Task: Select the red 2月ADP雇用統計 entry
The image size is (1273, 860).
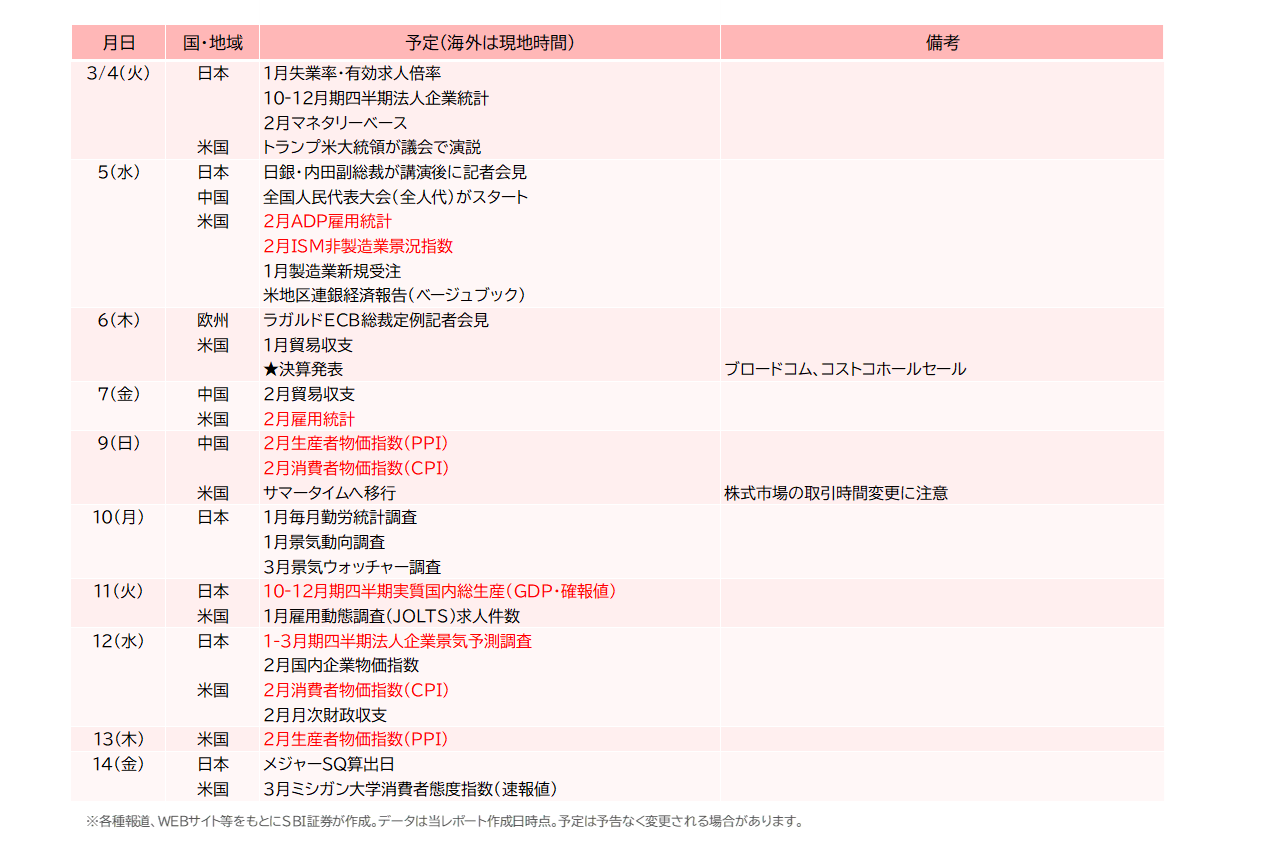Action: [x=327, y=221]
